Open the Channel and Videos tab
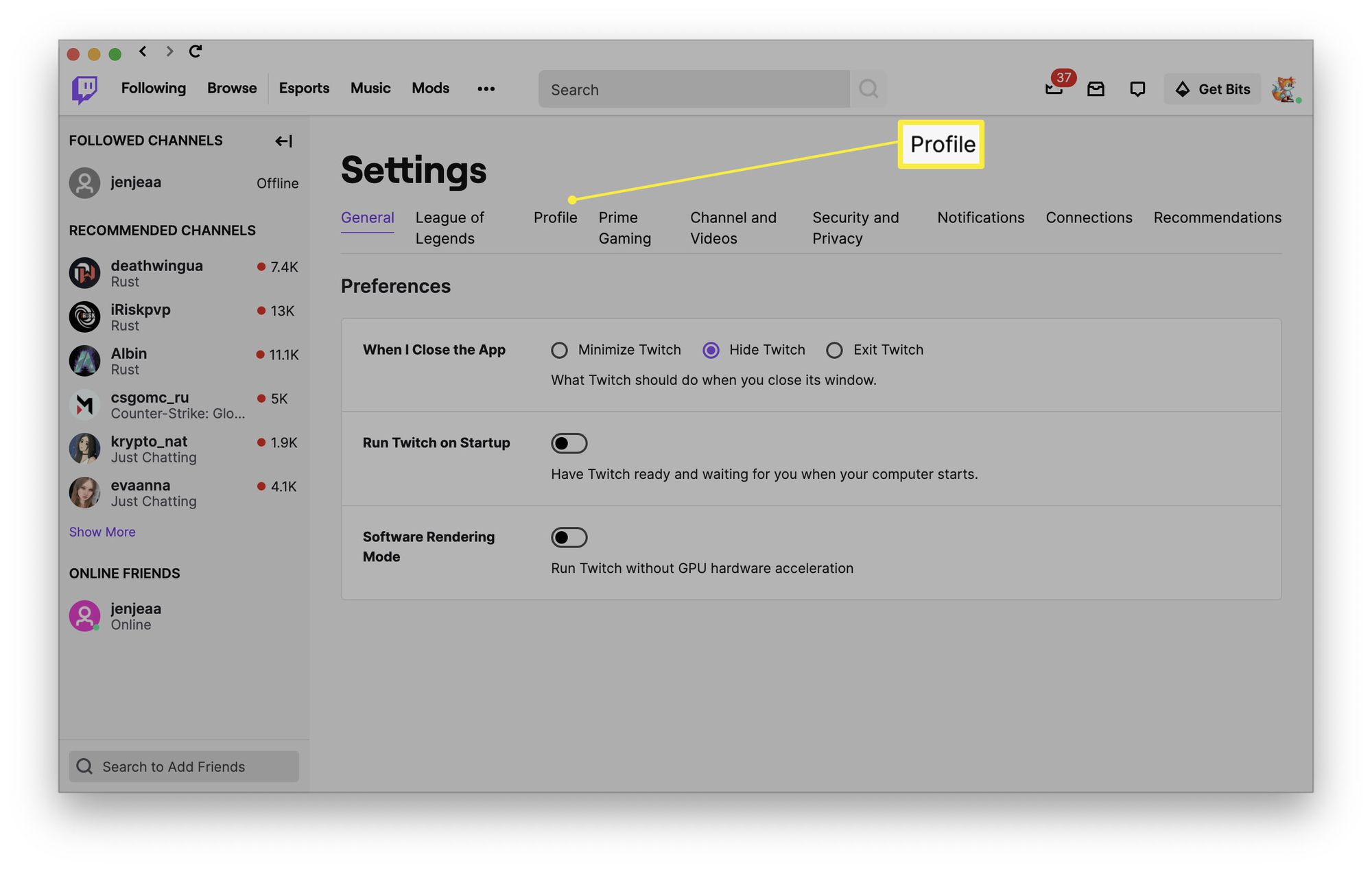 click(x=733, y=228)
